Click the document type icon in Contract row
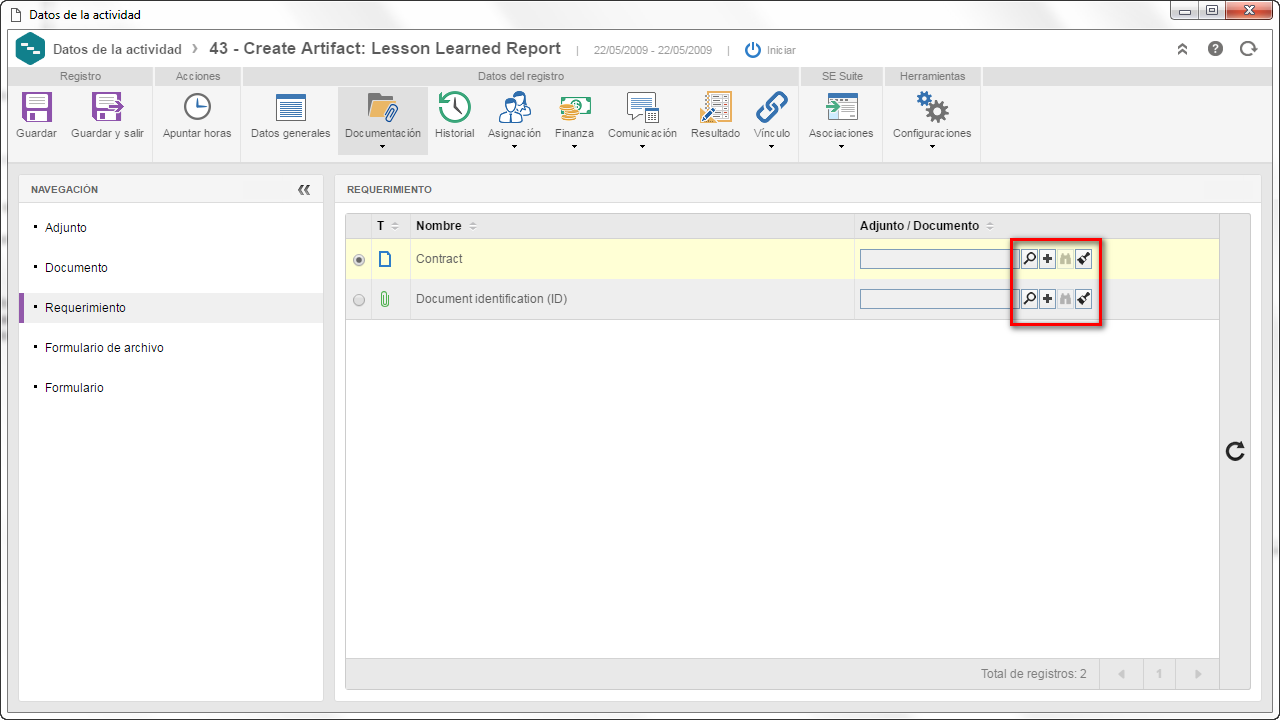Screen dimensions: 1280x720 coord(385,259)
